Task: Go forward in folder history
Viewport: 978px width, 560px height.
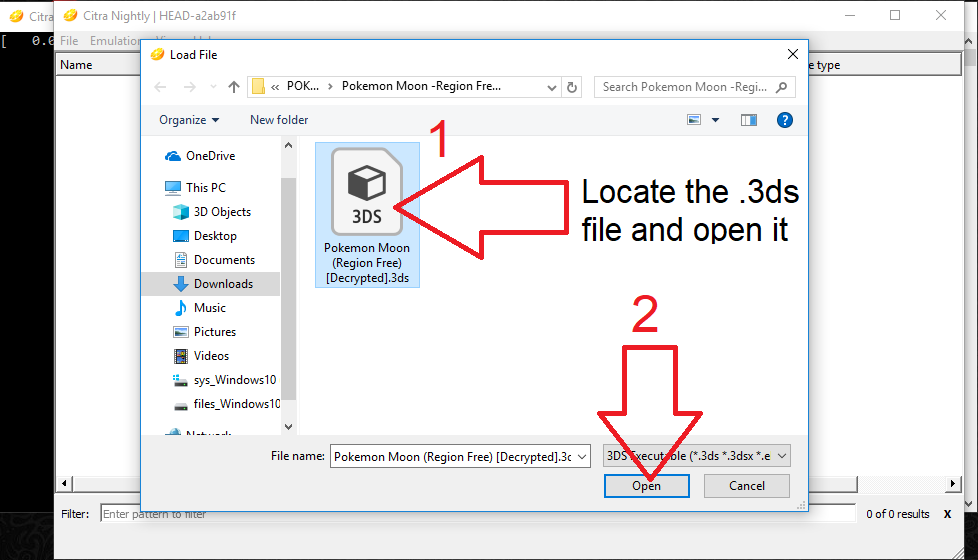Action: pyautogui.click(x=190, y=87)
